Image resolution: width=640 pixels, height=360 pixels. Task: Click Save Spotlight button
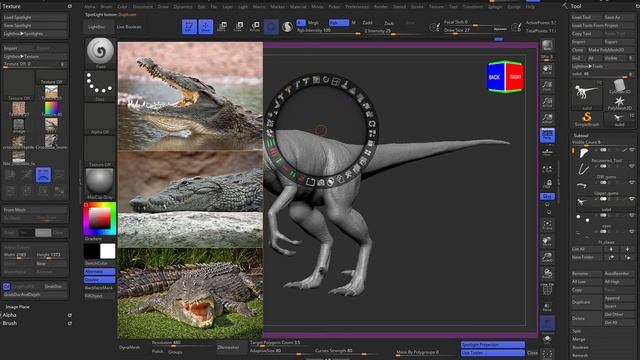pyautogui.click(x=35, y=26)
